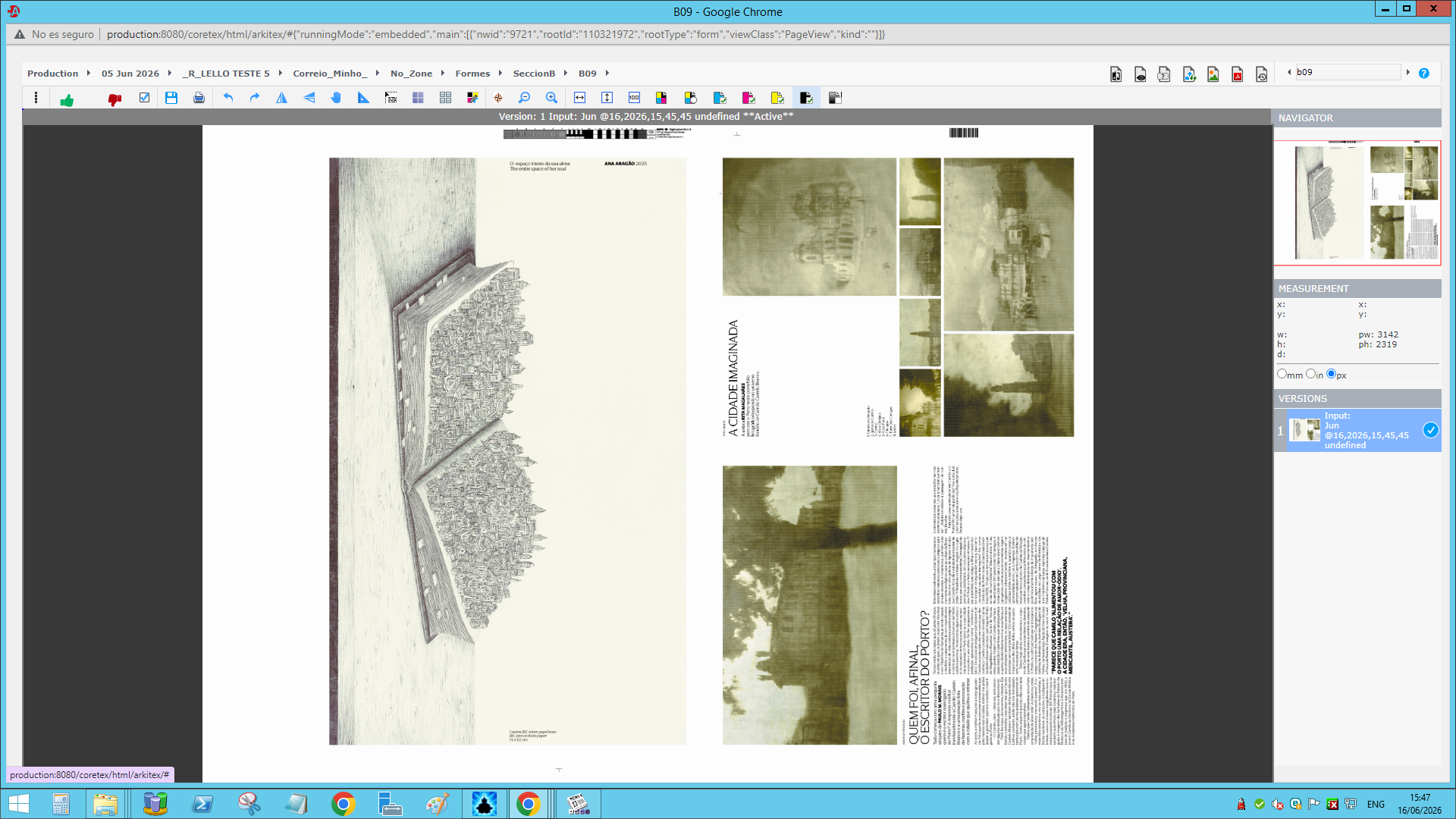Open the Formes breadcrumb
The image size is (1456, 819).
click(472, 74)
